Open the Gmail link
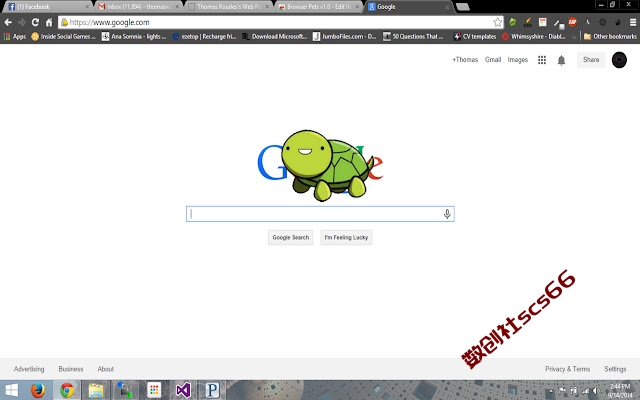 (493, 60)
